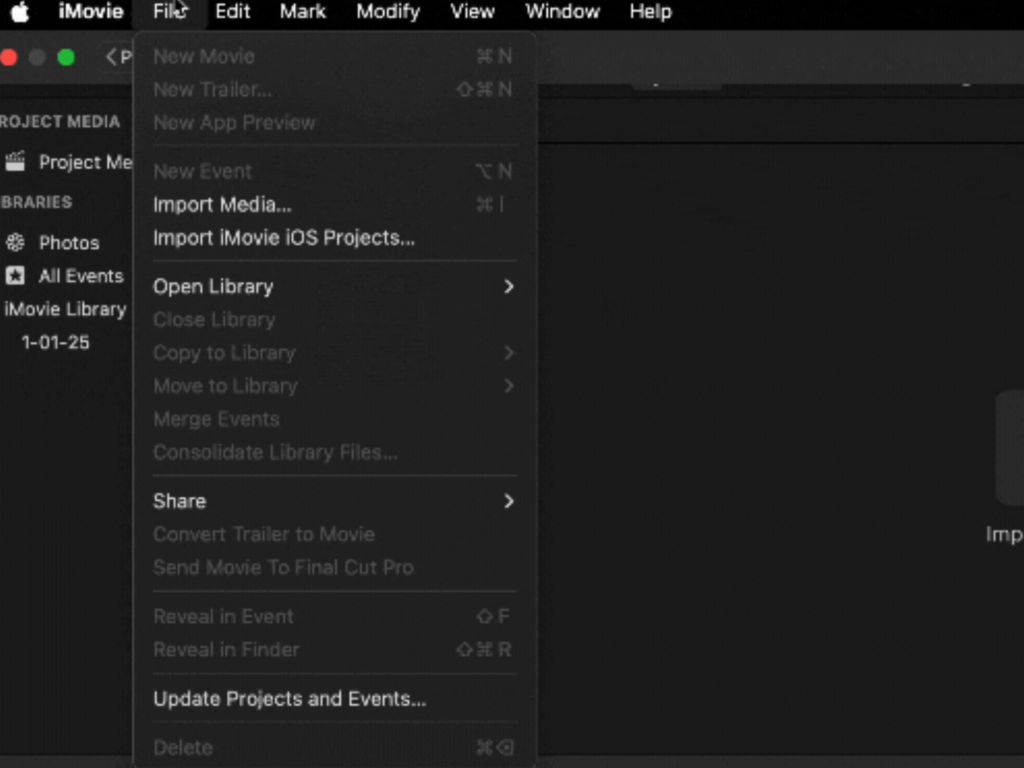This screenshot has height=768, width=1024.
Task: Choose Update Projects and Events
Action: pyautogui.click(x=289, y=699)
